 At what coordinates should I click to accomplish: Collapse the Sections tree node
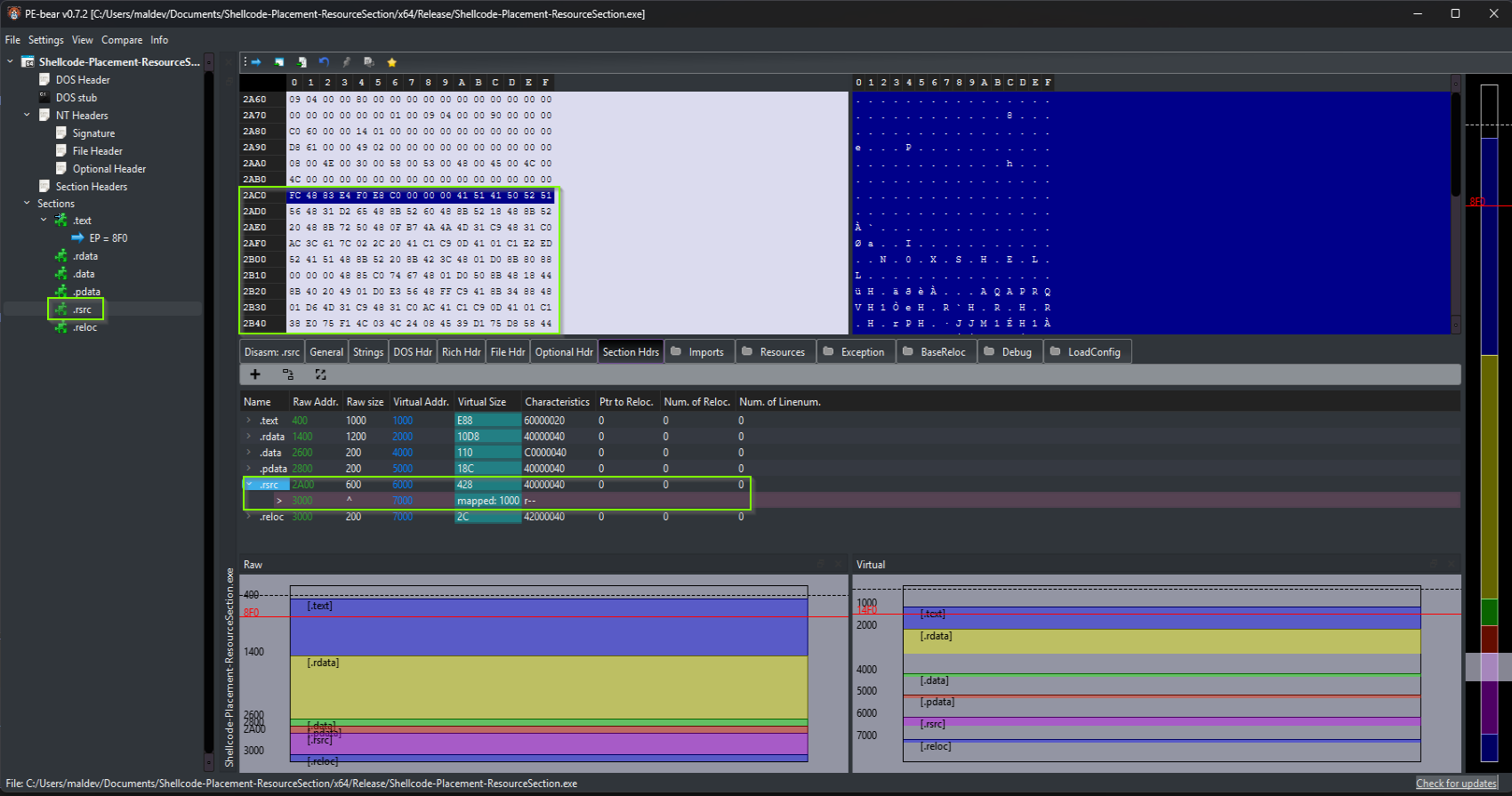(27, 203)
